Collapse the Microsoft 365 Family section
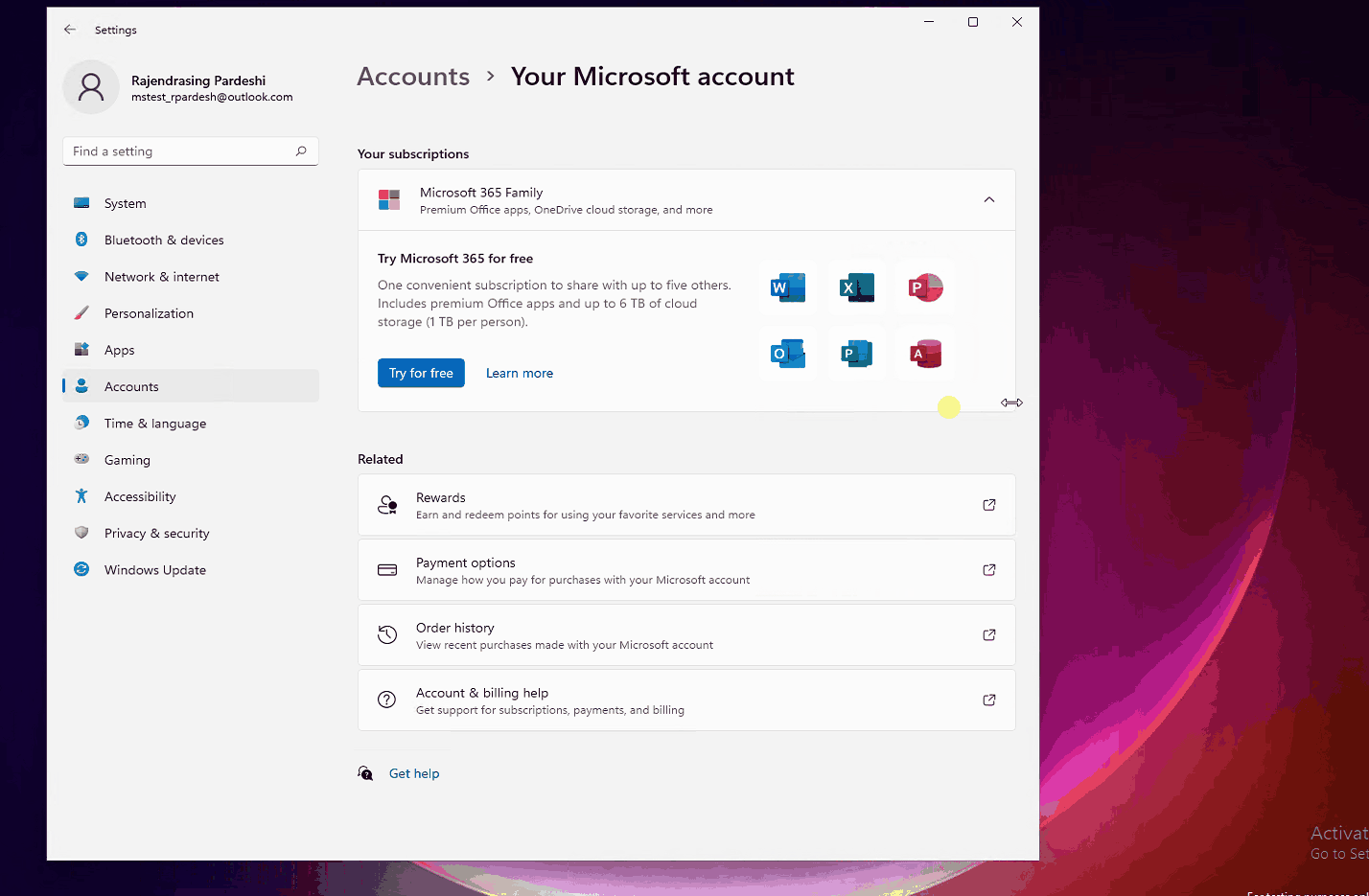This screenshot has width=1369, height=896. coord(989,199)
